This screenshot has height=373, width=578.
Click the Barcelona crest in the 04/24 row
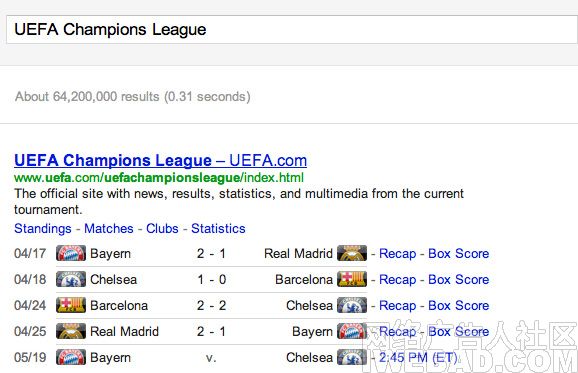[71, 305]
